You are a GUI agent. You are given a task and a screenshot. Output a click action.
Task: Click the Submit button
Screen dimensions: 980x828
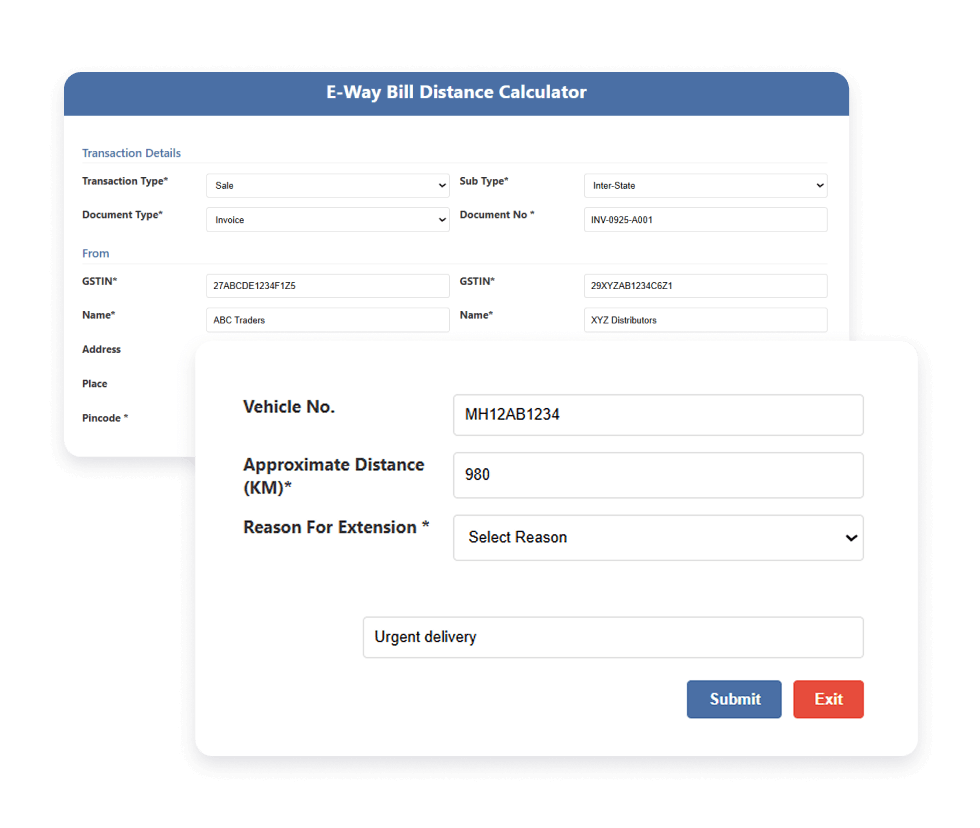tap(734, 699)
